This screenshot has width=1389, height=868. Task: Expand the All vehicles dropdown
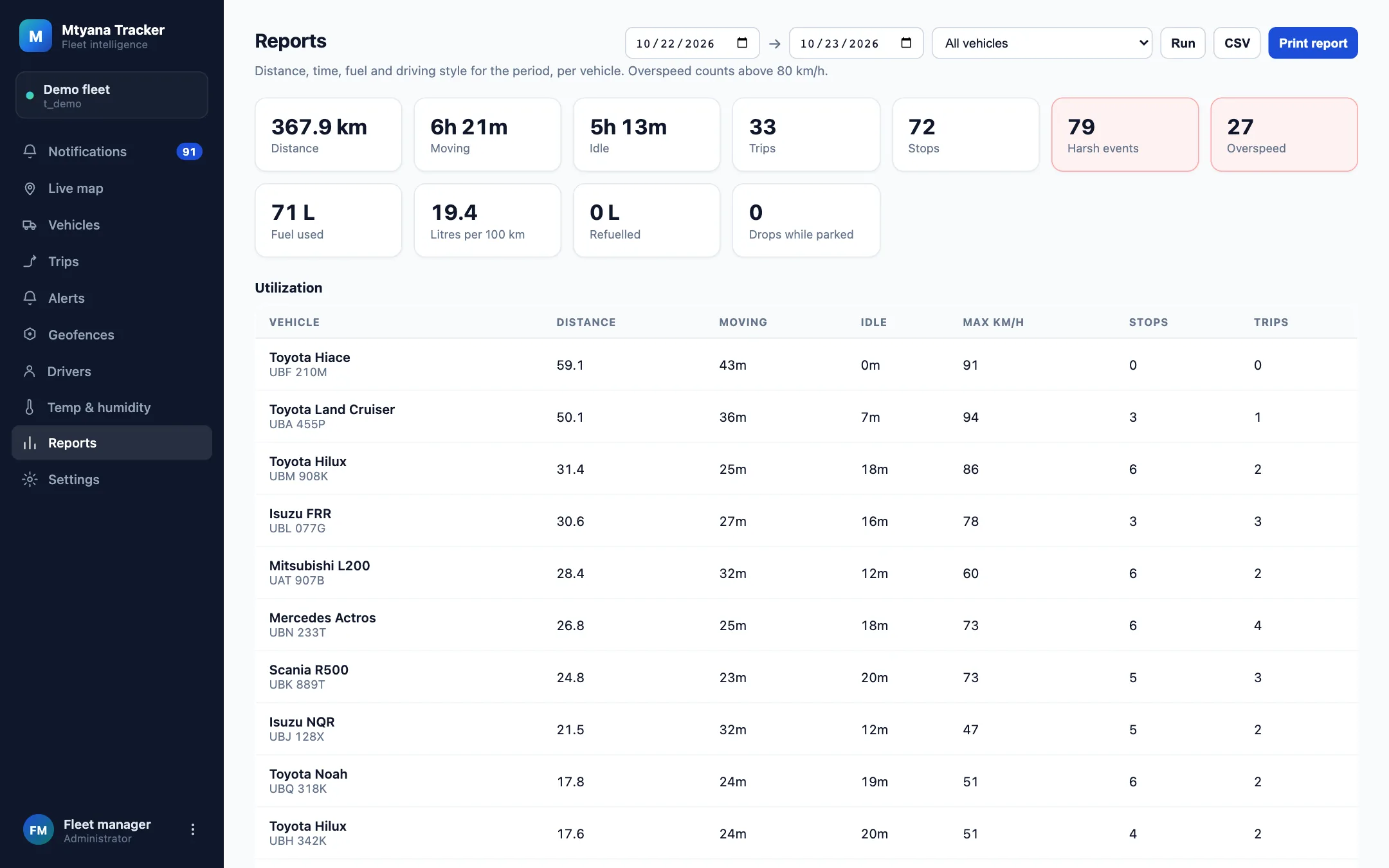tap(1042, 43)
